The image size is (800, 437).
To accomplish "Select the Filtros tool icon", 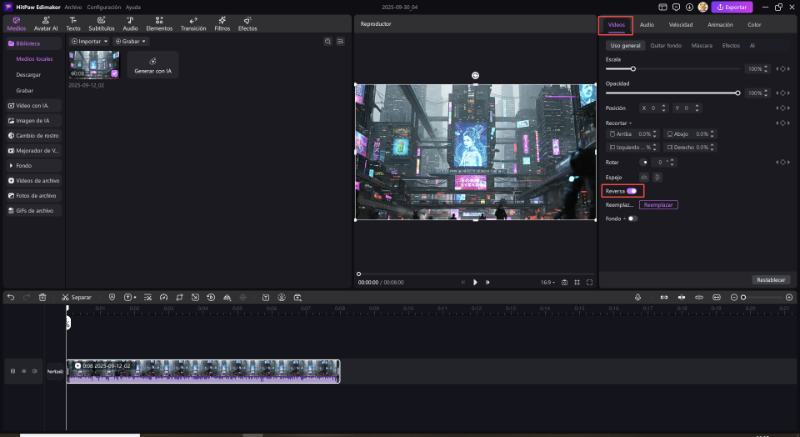I will click(222, 24).
